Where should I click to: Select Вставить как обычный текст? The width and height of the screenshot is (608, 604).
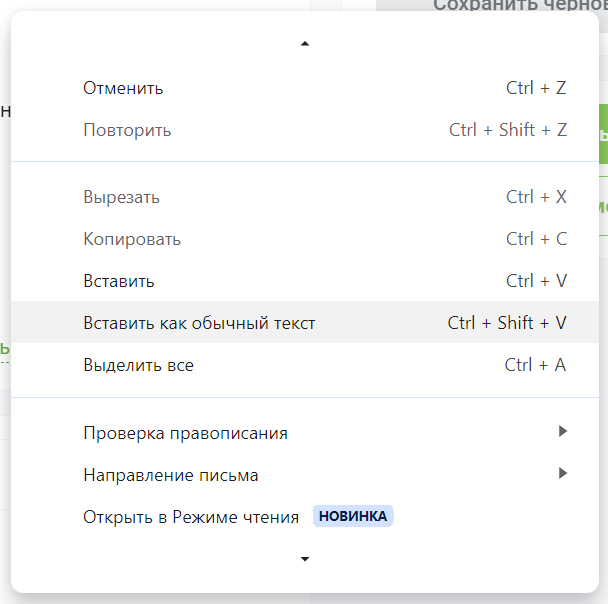(199, 323)
